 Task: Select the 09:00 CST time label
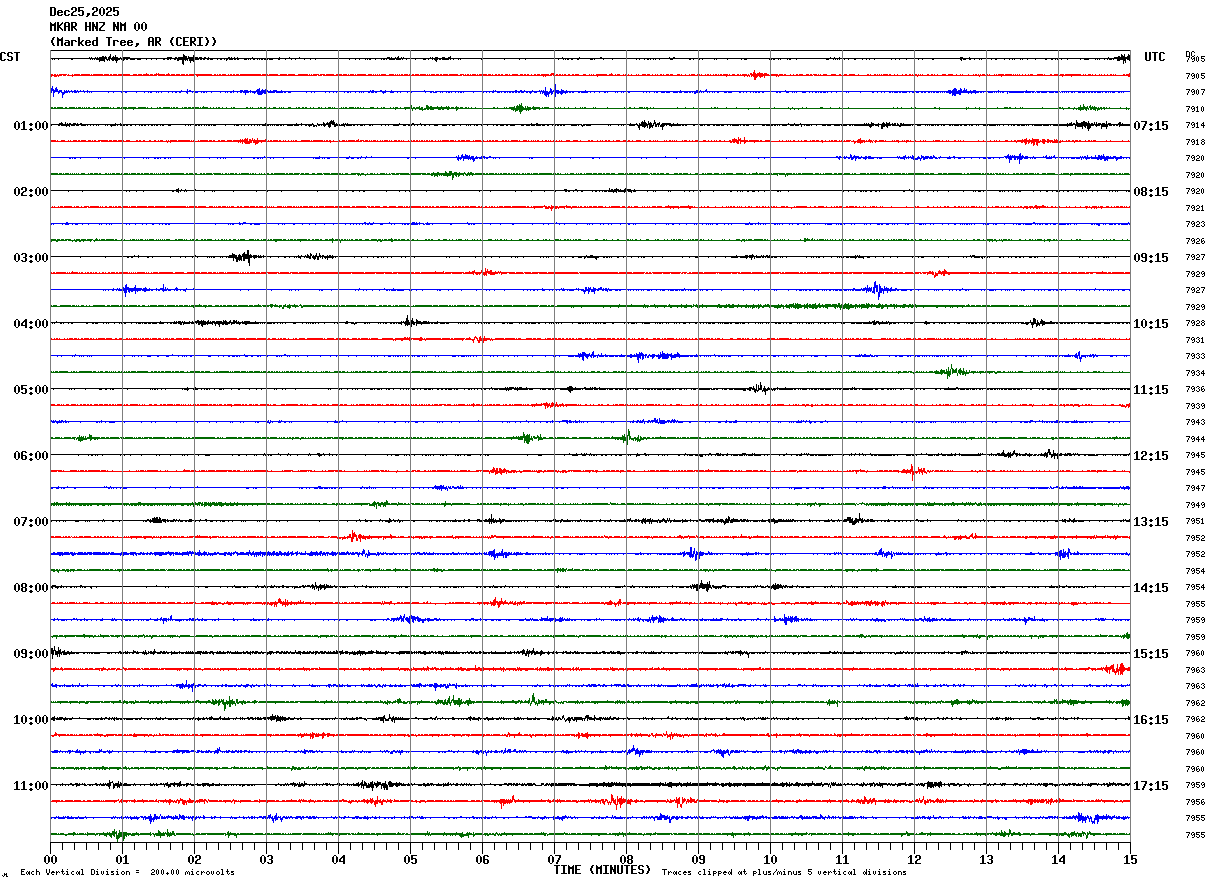pyautogui.click(x=31, y=654)
